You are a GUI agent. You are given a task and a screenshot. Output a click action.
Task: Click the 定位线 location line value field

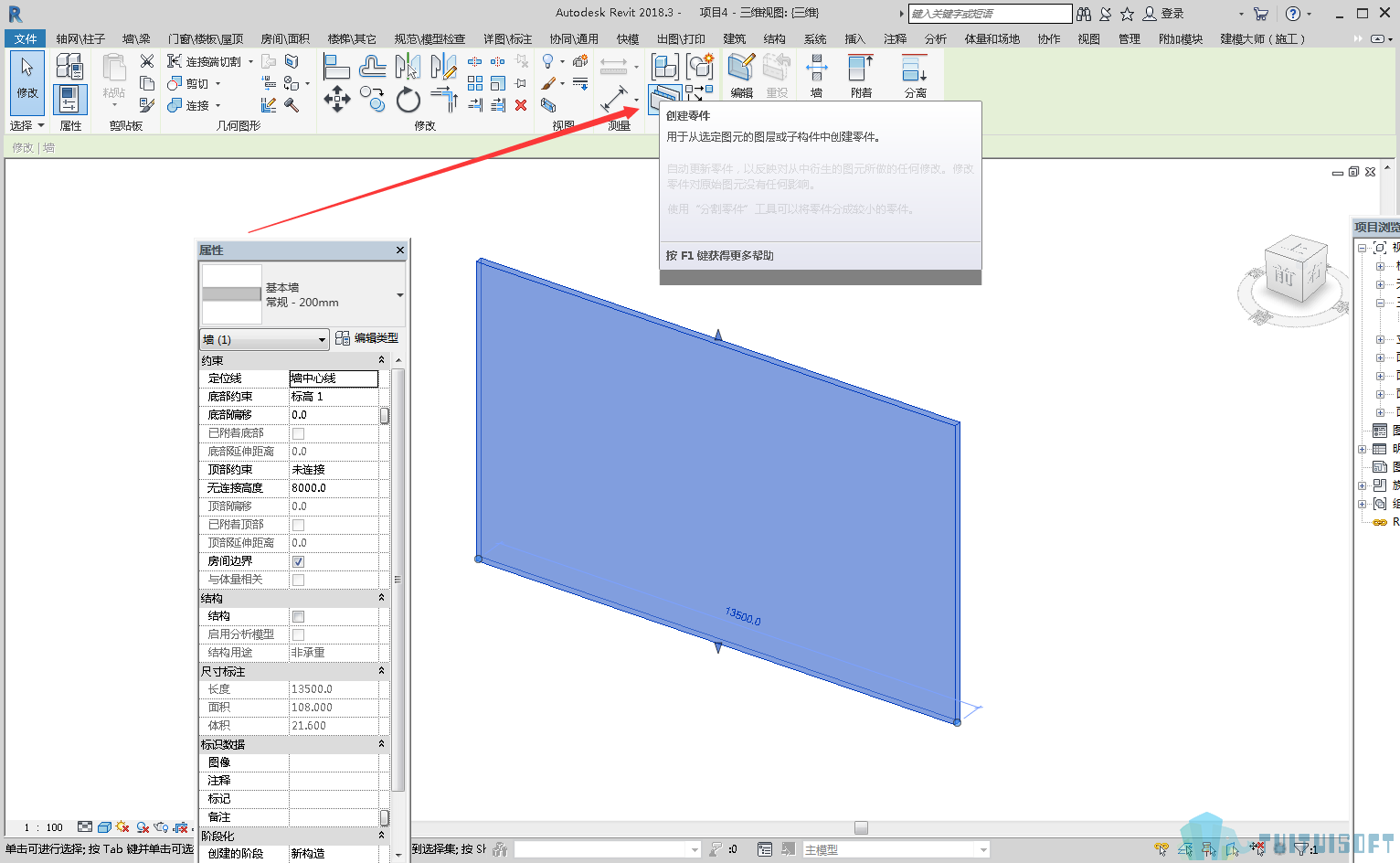(x=334, y=378)
